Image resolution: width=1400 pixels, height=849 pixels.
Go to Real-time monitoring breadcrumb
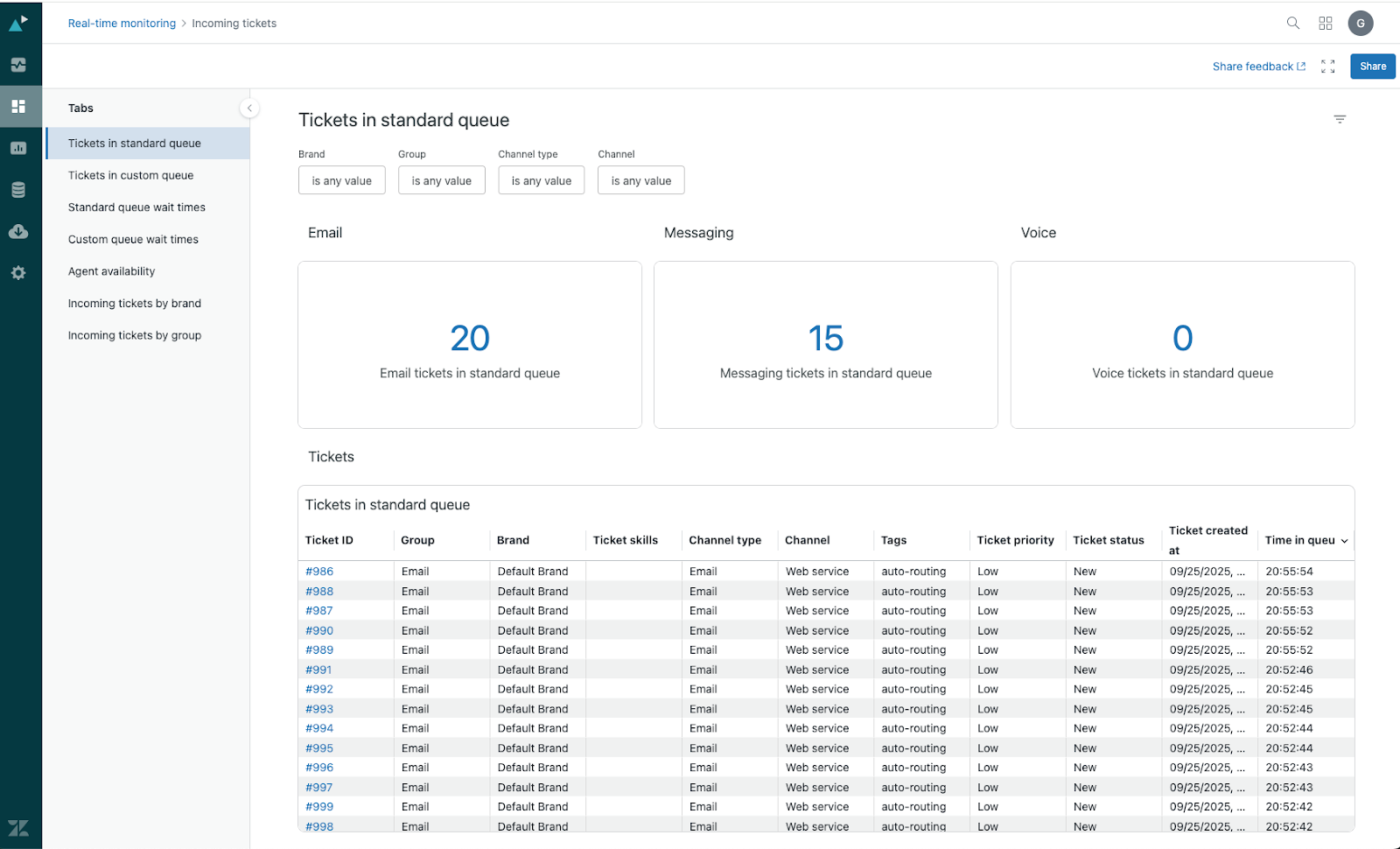click(x=122, y=24)
